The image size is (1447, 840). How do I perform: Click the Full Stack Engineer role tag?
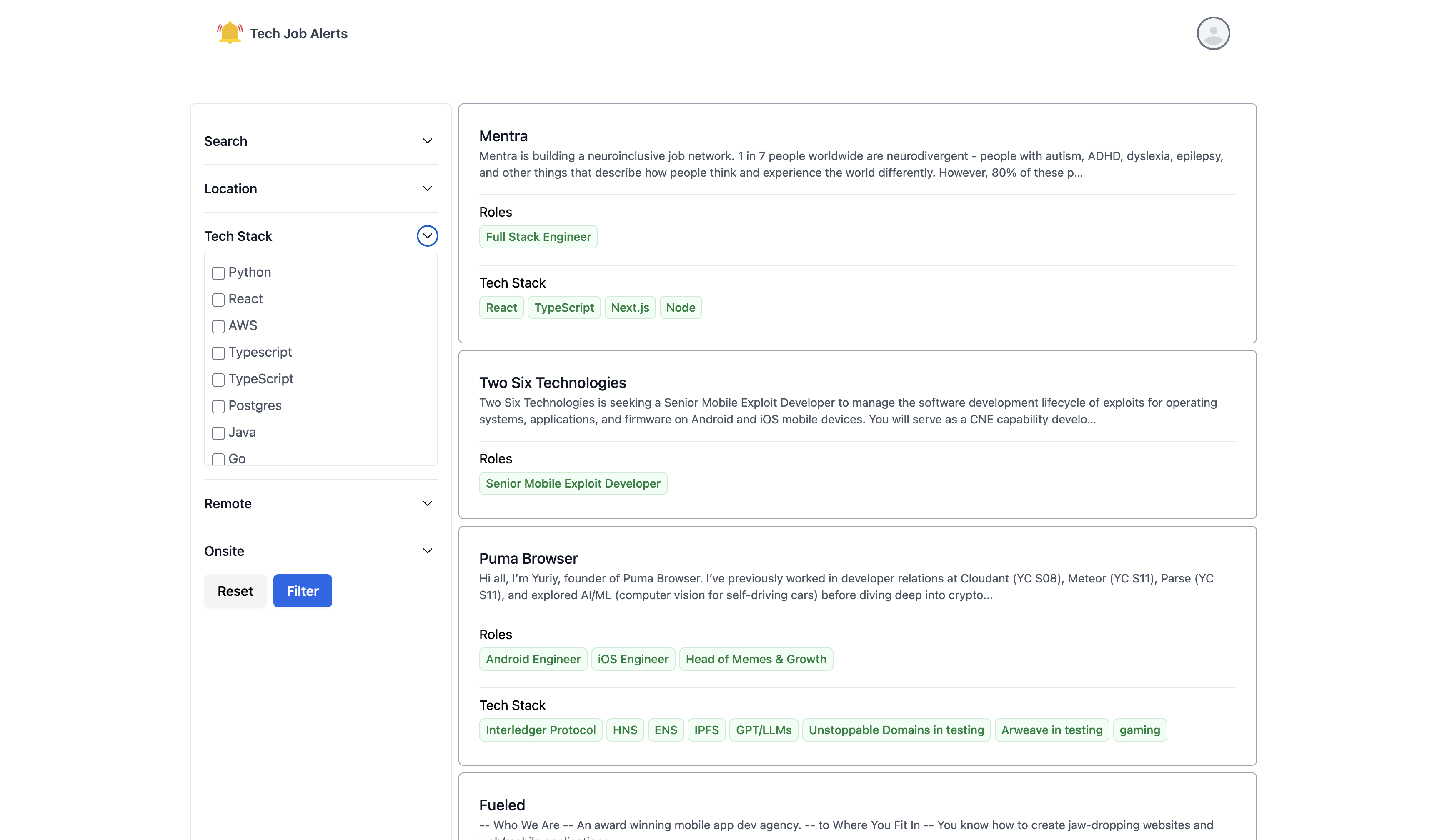pyautogui.click(x=538, y=237)
